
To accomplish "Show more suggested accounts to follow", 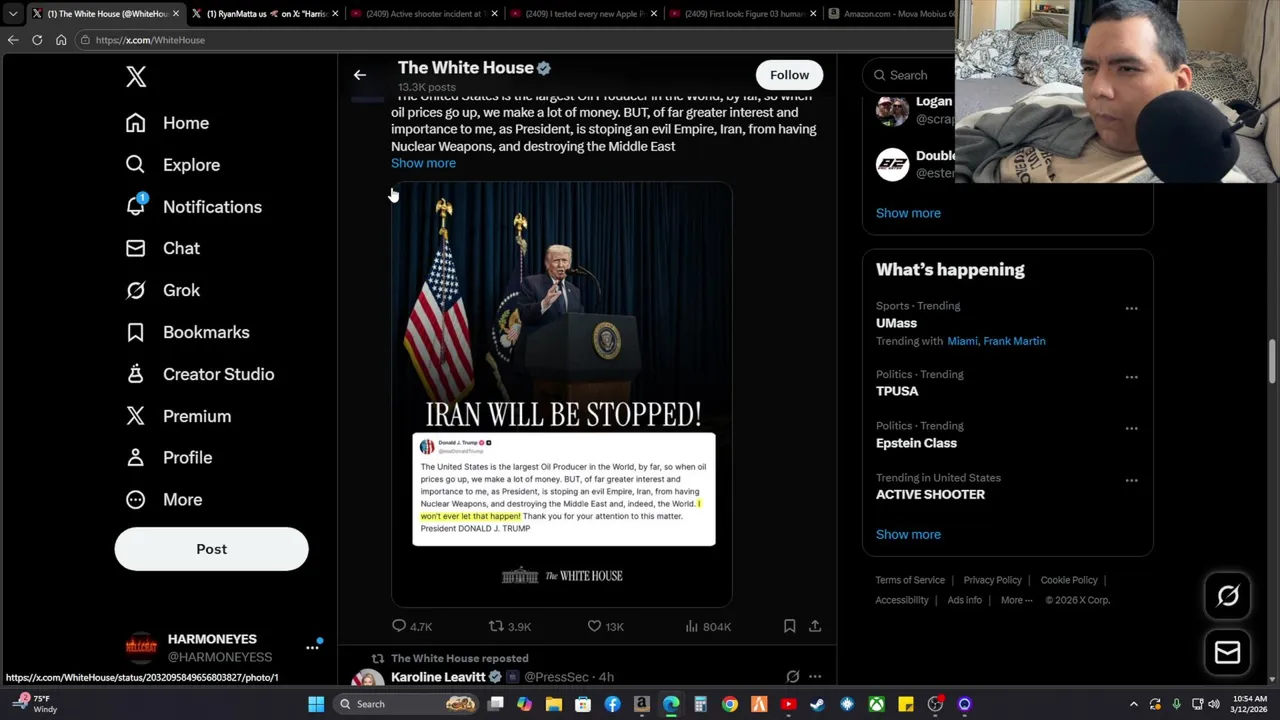I will [x=908, y=213].
